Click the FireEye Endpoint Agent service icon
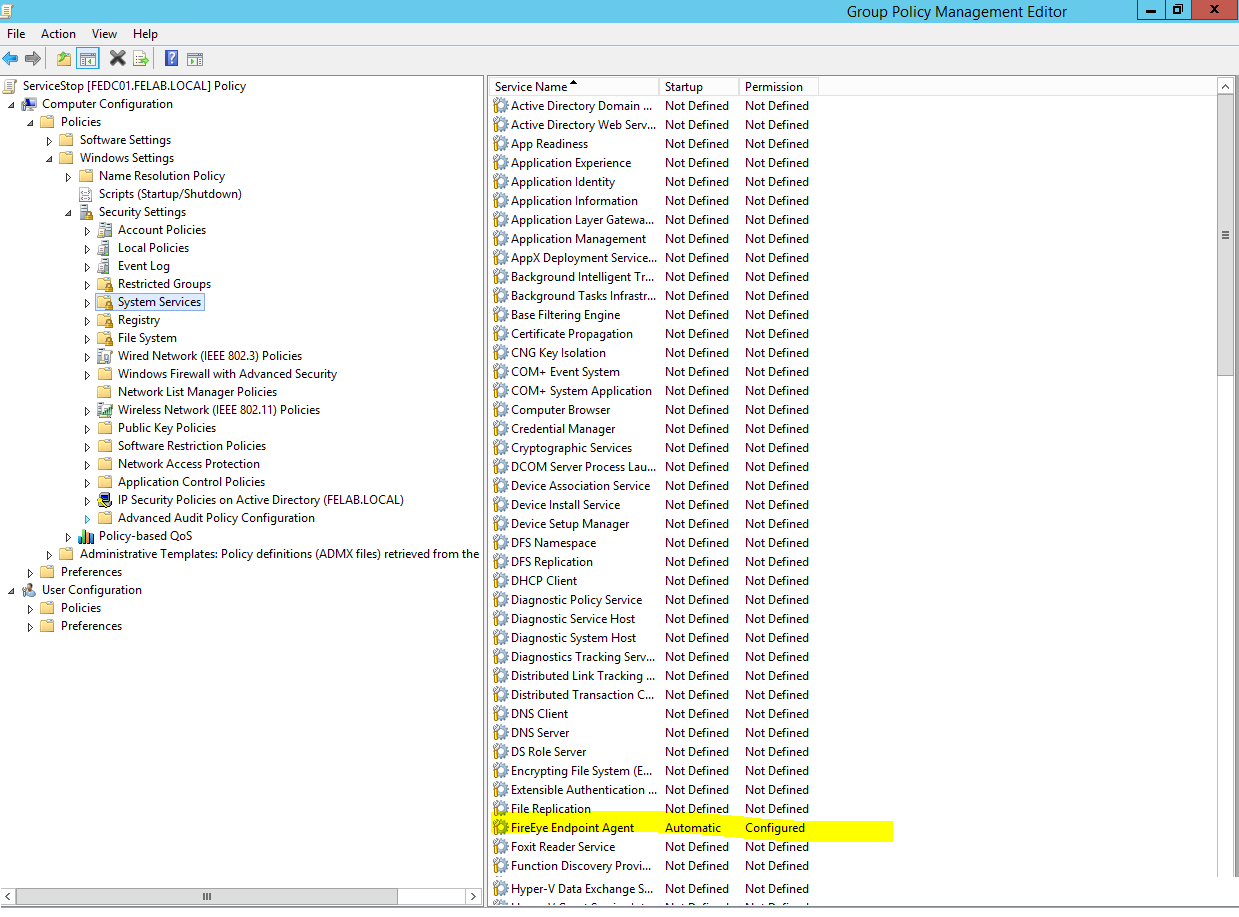The image size is (1239, 917). point(501,828)
